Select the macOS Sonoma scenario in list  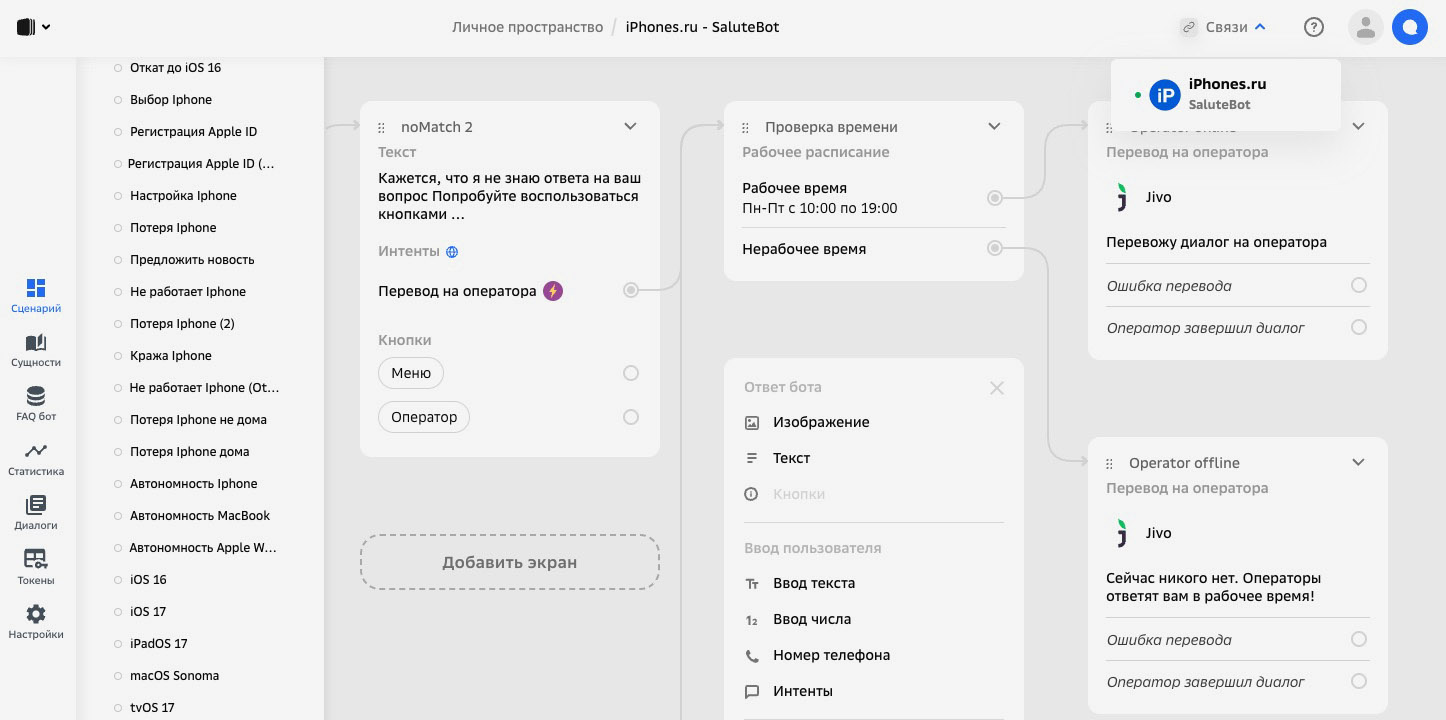click(x=174, y=675)
